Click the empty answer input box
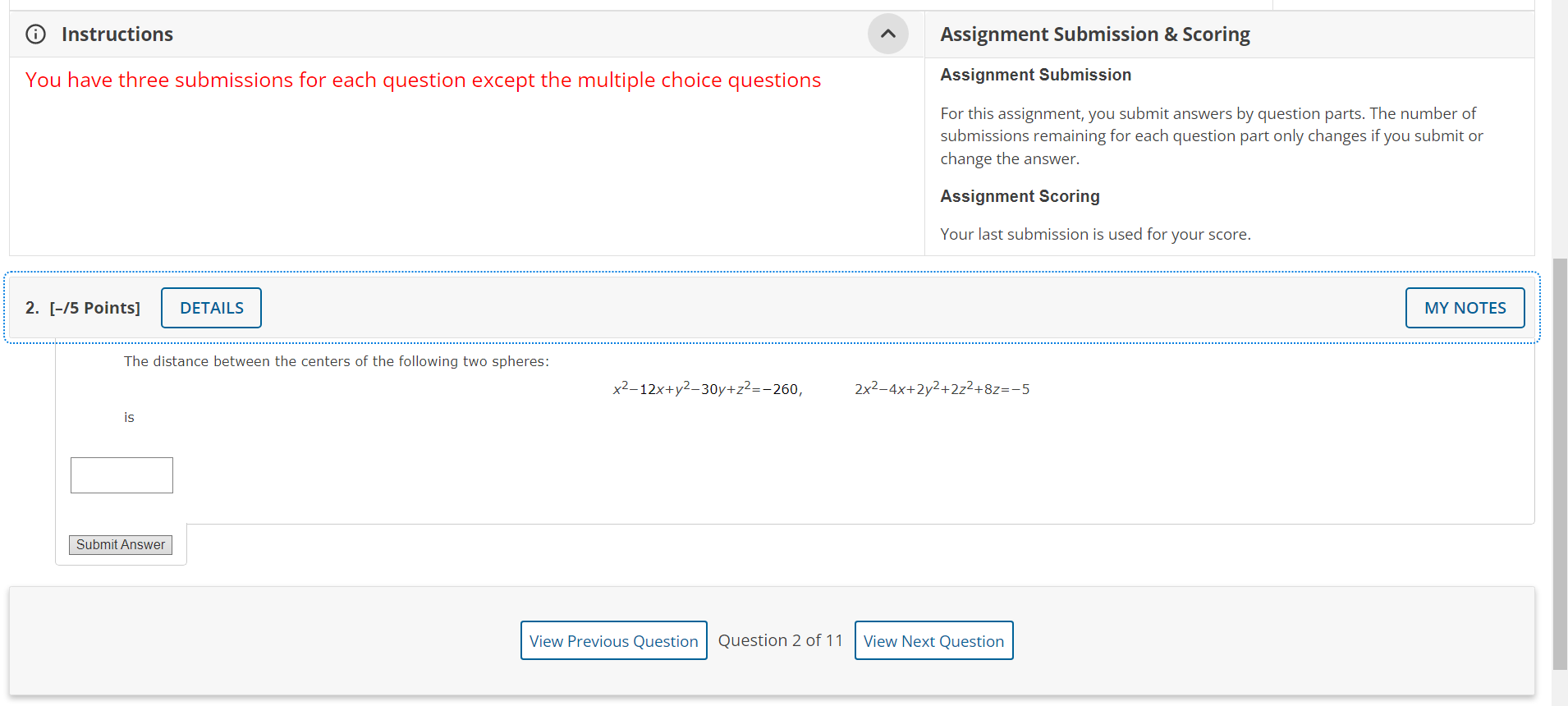1568x706 pixels. 121,474
